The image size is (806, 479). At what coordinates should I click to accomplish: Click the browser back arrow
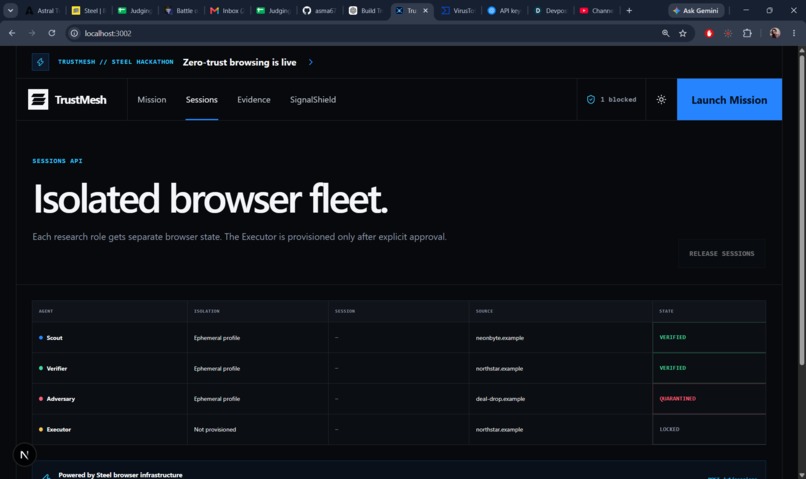click(x=12, y=33)
